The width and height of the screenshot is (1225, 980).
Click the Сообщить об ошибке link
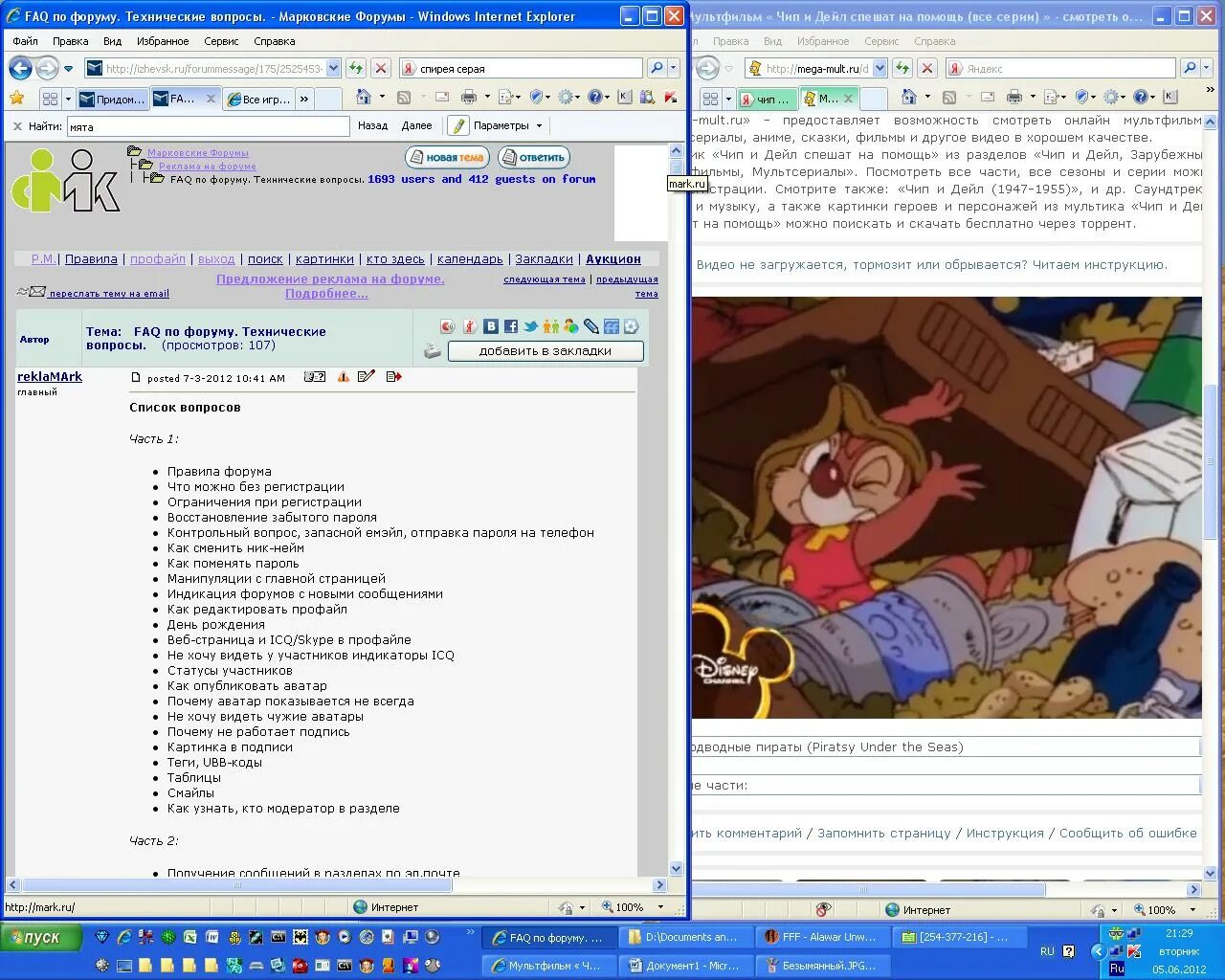point(1127,834)
